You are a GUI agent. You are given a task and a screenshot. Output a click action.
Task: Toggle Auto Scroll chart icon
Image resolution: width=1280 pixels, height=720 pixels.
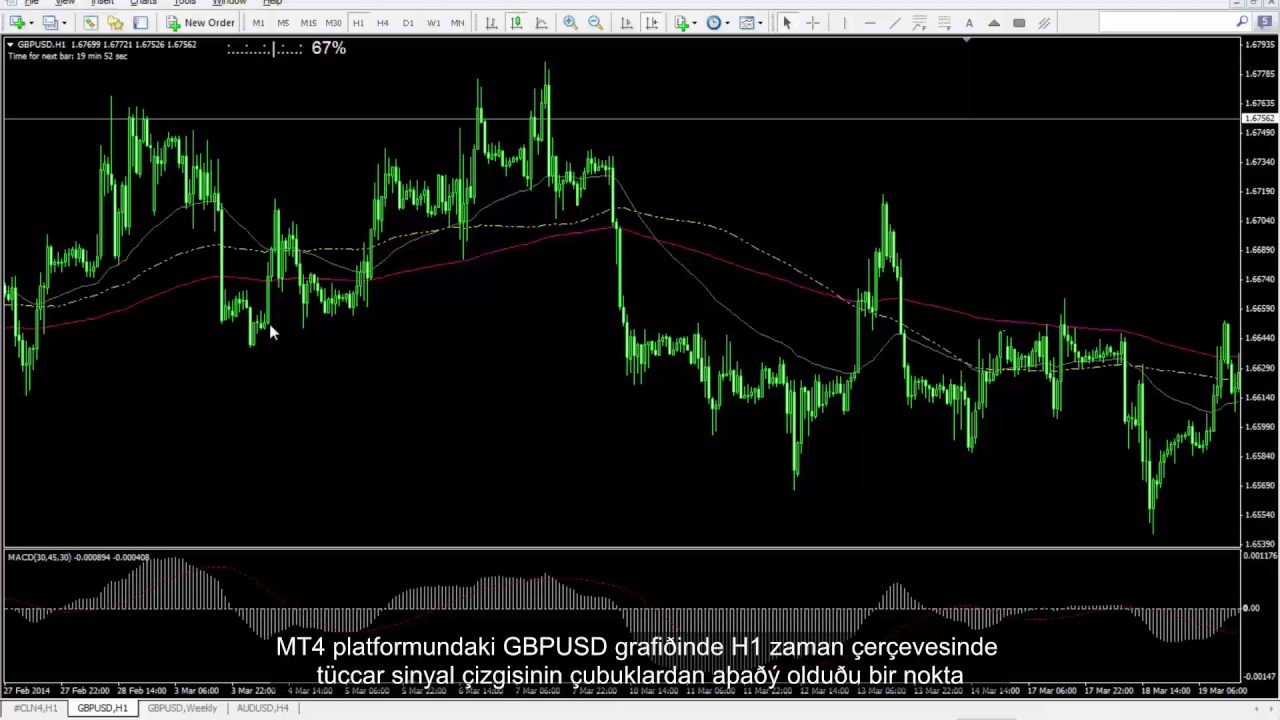626,22
